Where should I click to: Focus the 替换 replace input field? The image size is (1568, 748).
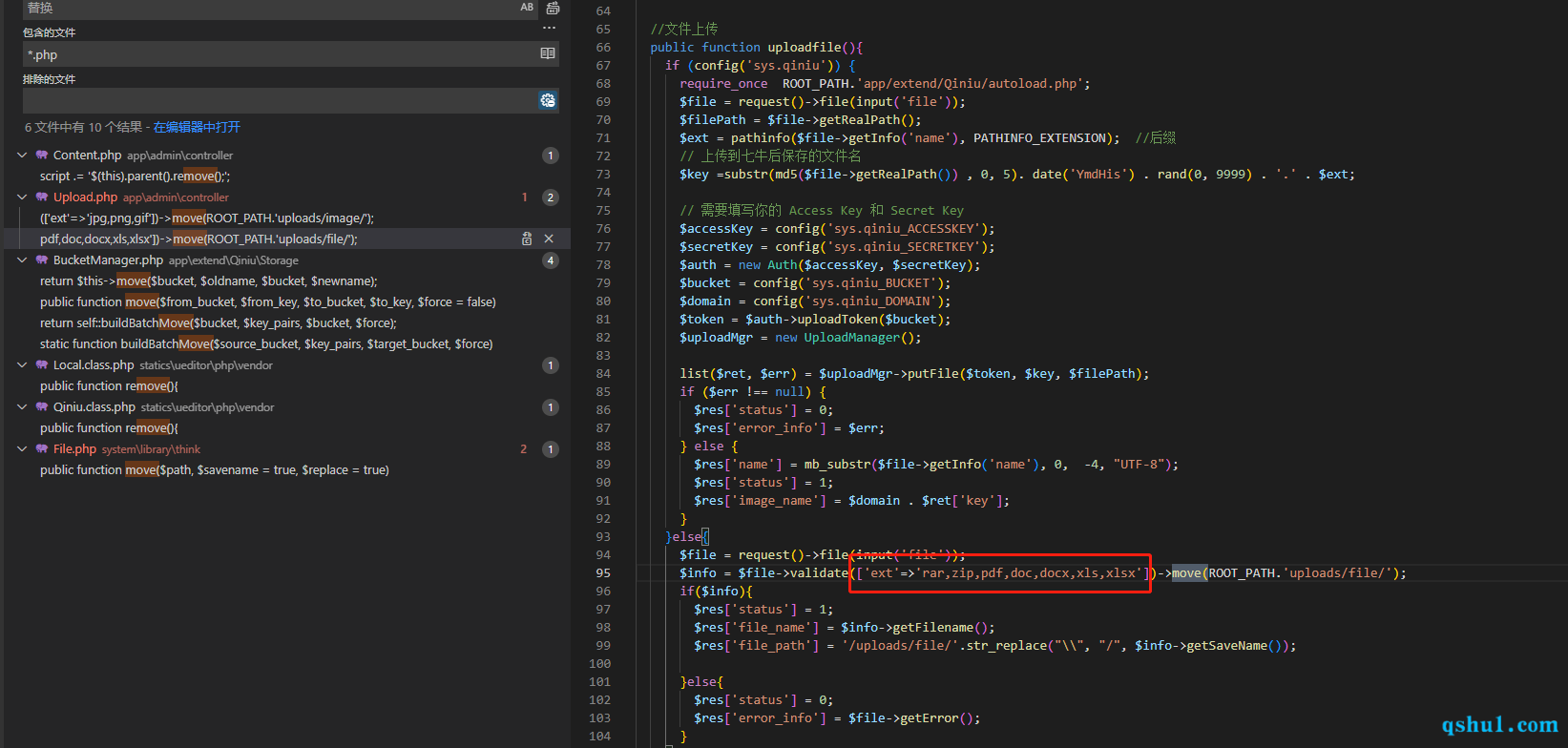tap(269, 8)
